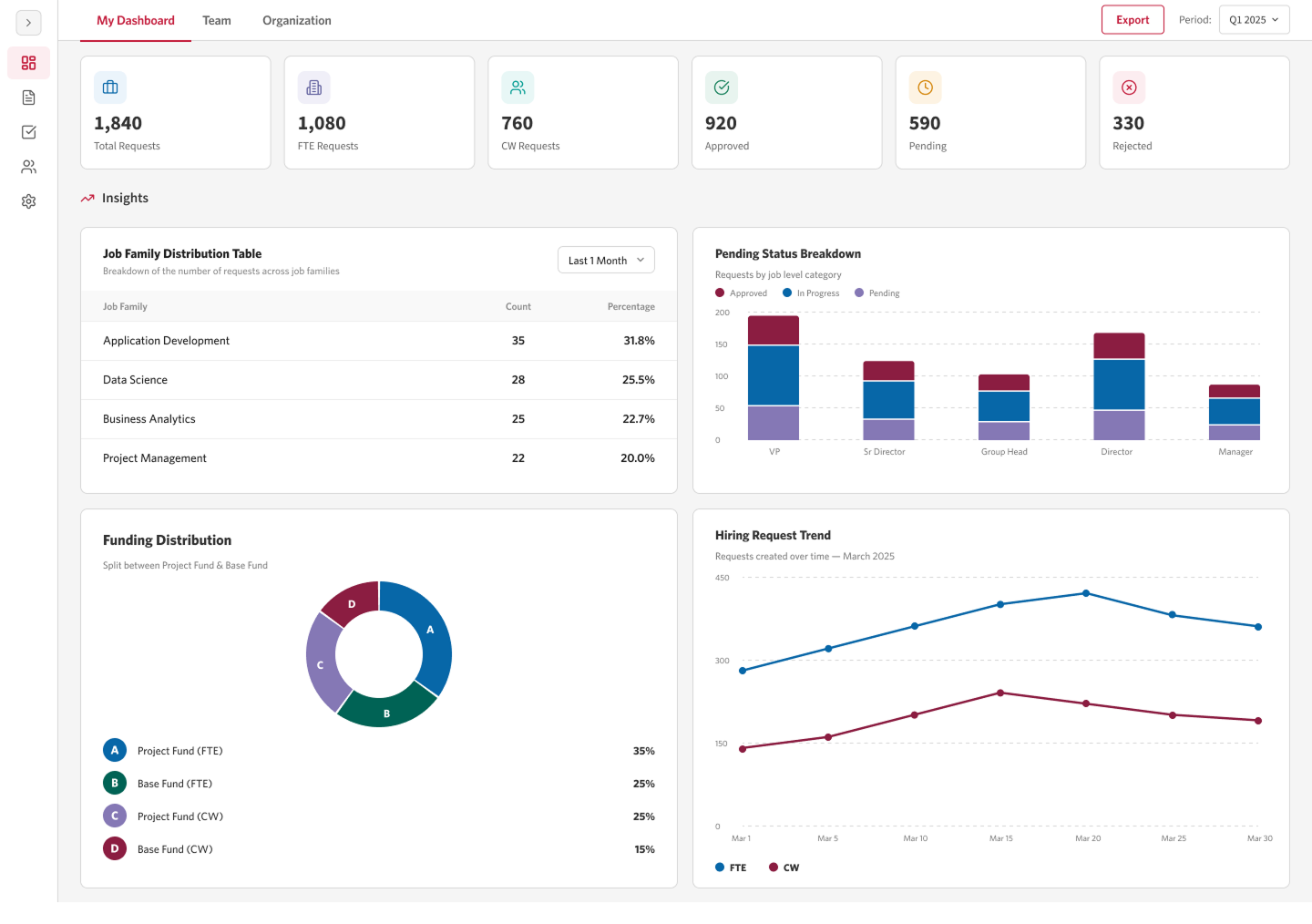Switch to the Team tab
1312x924 pixels.
[217, 20]
